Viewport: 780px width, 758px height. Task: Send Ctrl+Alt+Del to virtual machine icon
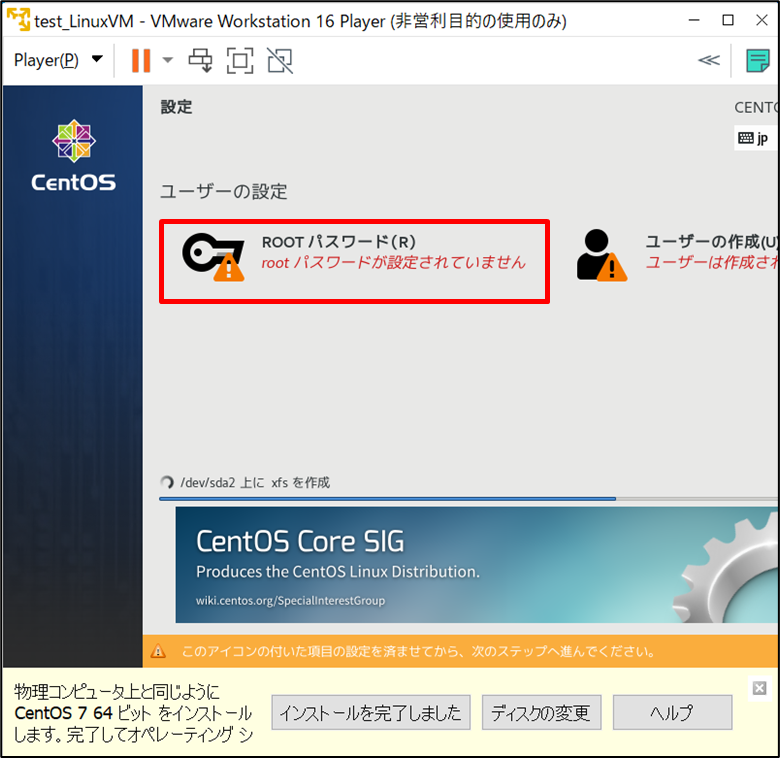pos(200,61)
